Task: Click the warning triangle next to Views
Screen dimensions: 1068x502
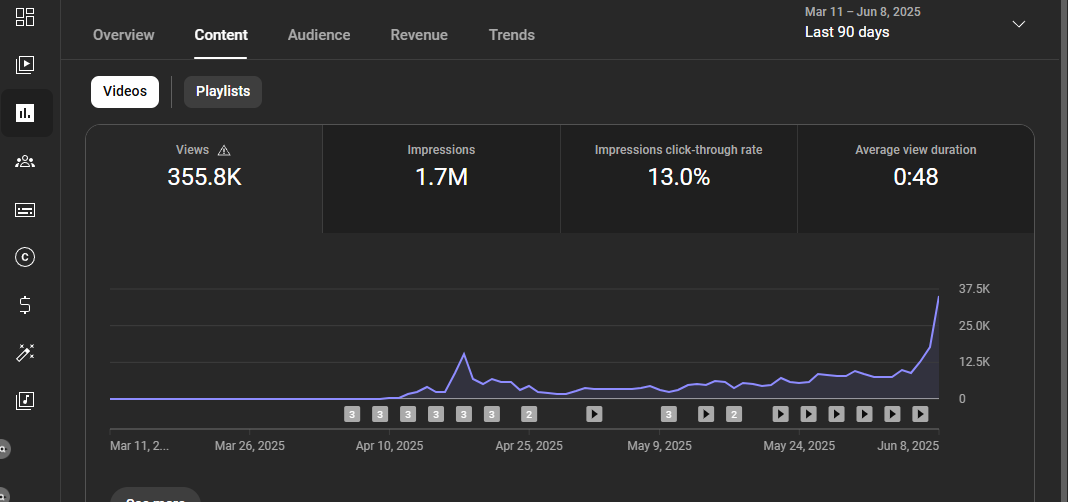Action: [x=224, y=150]
